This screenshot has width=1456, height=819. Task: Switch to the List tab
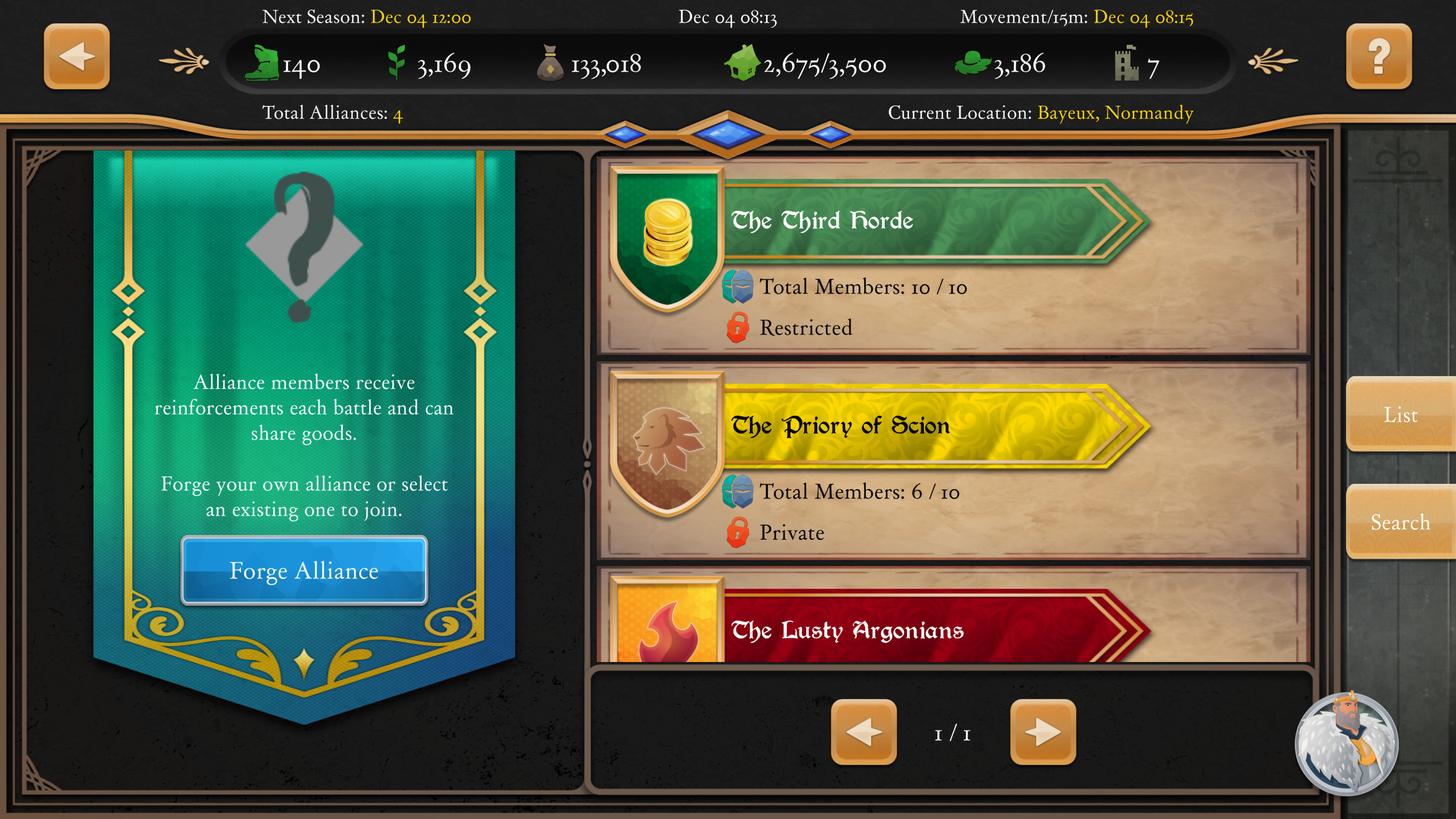[1401, 414]
